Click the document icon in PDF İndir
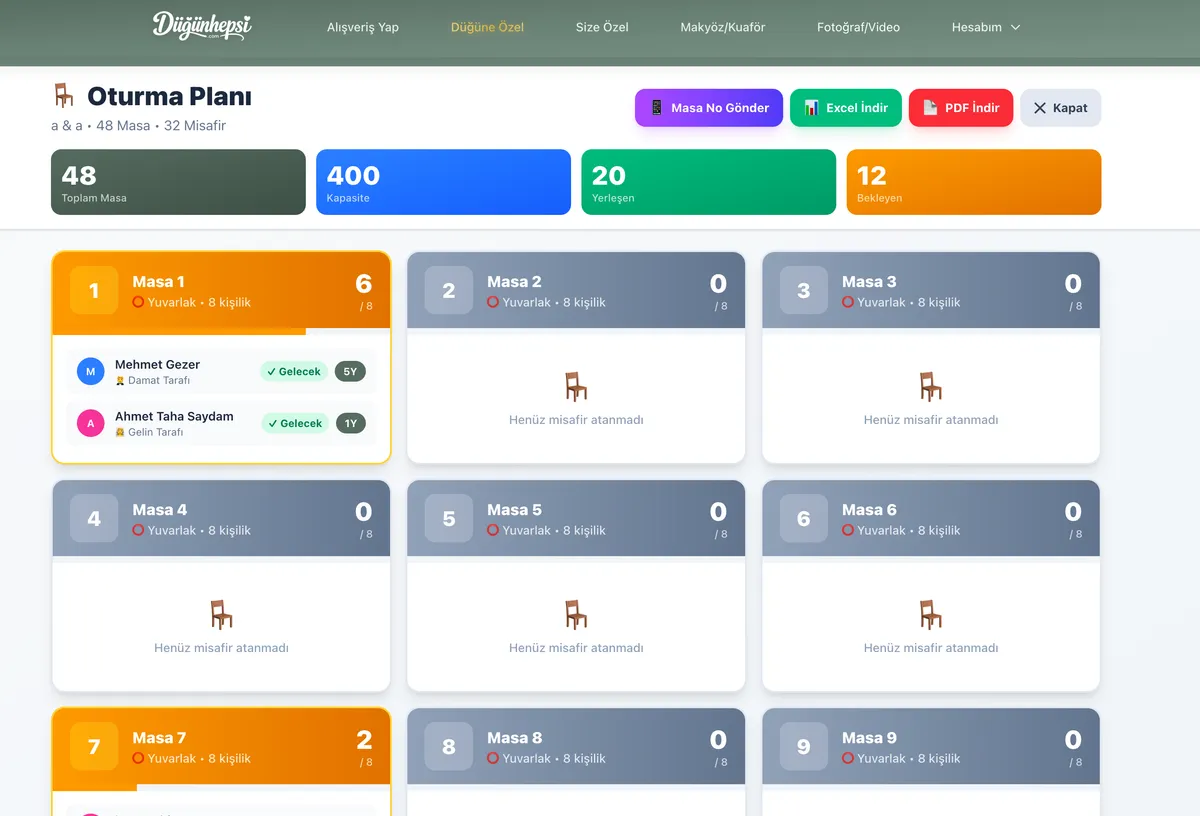Screen dimensions: 1200x816 tap(930, 108)
